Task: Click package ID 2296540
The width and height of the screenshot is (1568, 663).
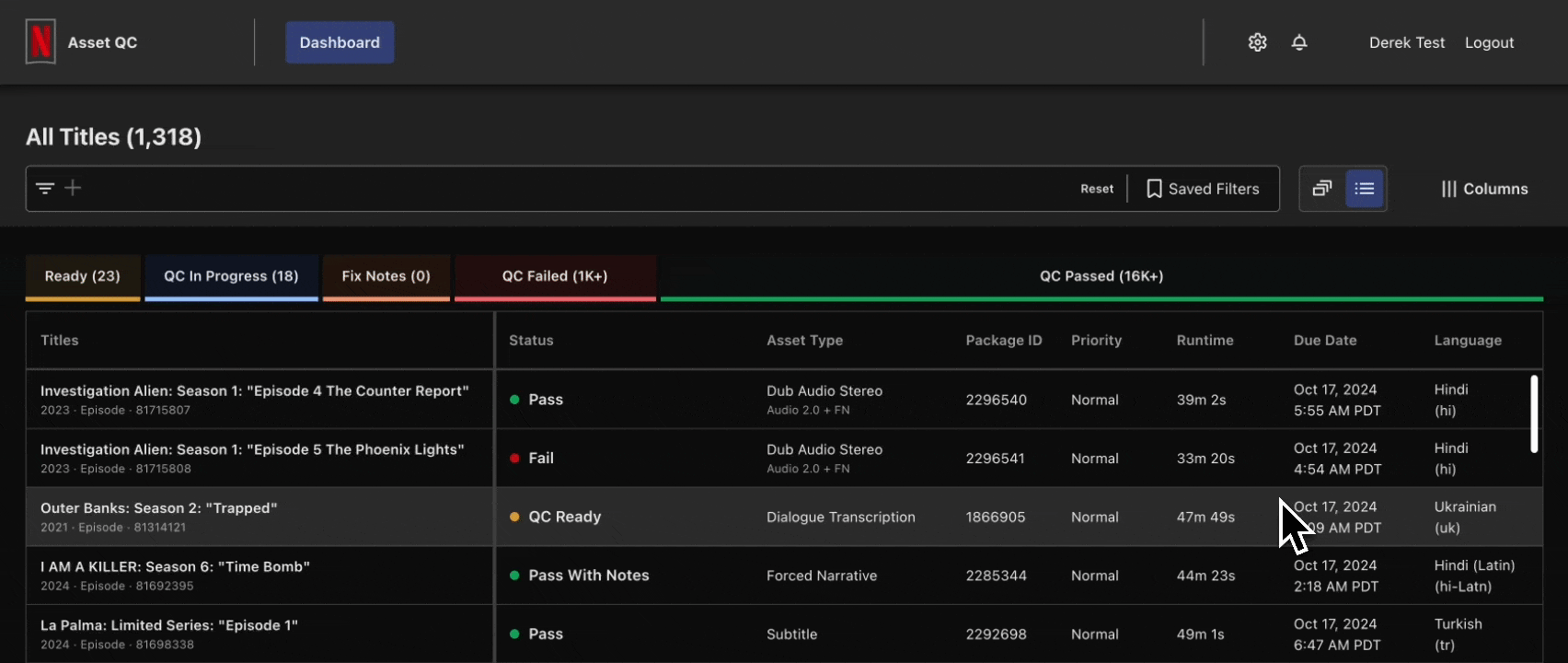Action: tap(996, 400)
